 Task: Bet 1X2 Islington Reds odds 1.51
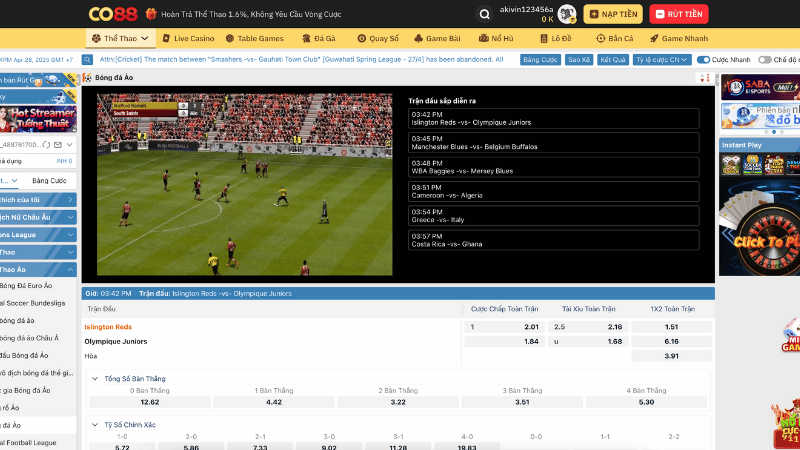coord(671,327)
